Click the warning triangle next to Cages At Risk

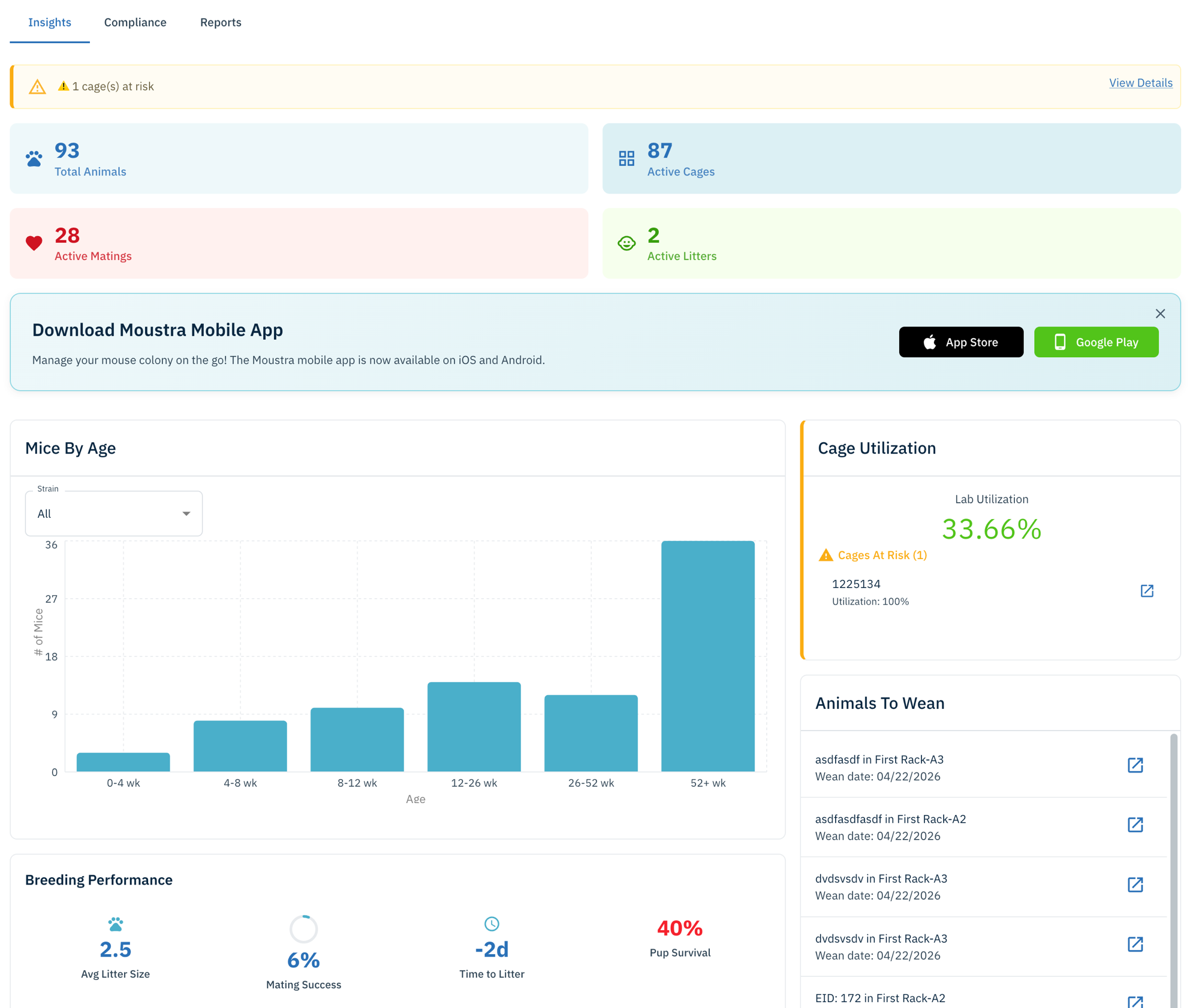tap(827, 555)
